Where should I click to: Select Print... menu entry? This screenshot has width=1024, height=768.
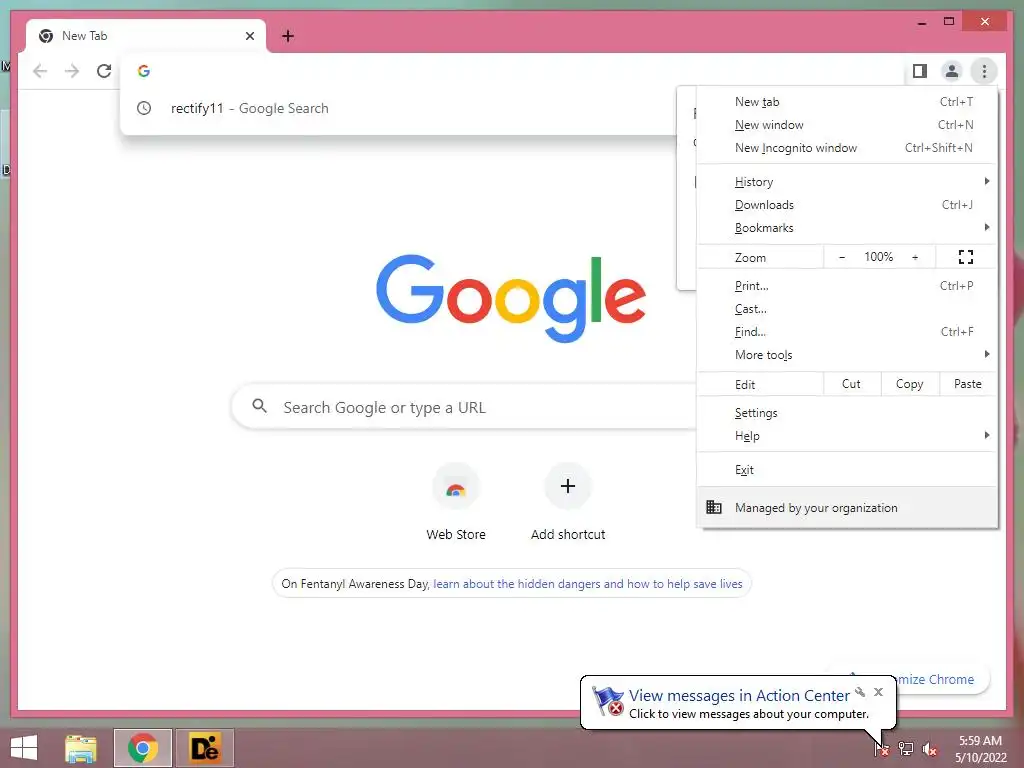coord(847,286)
